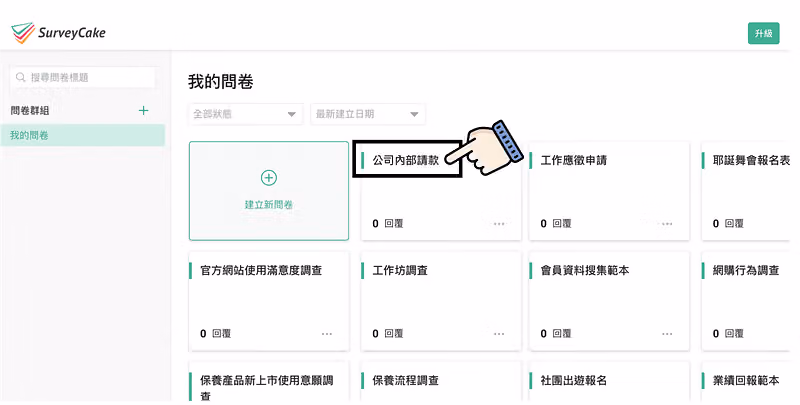Open the more options menu for 官方網站使用滿意度調查
Image resolution: width=800 pixels, height=405 pixels.
(327, 334)
